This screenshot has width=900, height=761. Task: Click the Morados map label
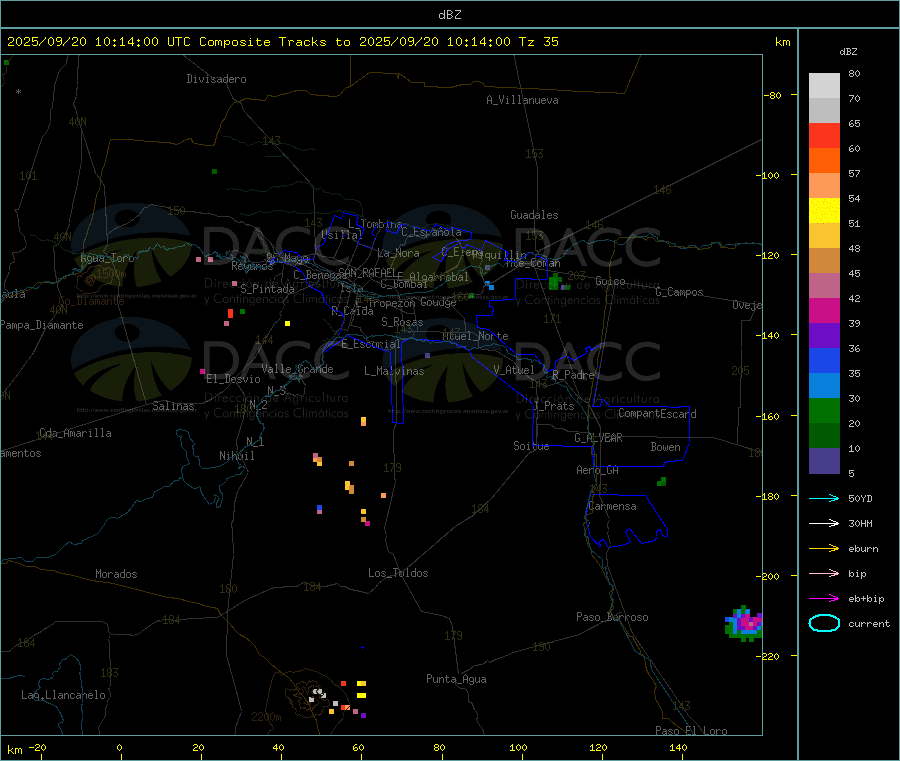(116, 574)
